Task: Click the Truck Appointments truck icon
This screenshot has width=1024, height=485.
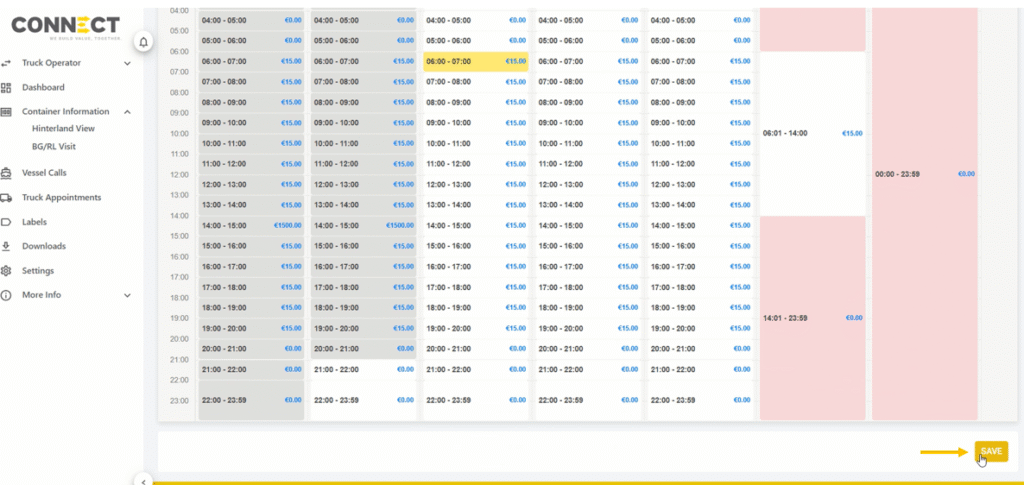Action: [x=7, y=198]
